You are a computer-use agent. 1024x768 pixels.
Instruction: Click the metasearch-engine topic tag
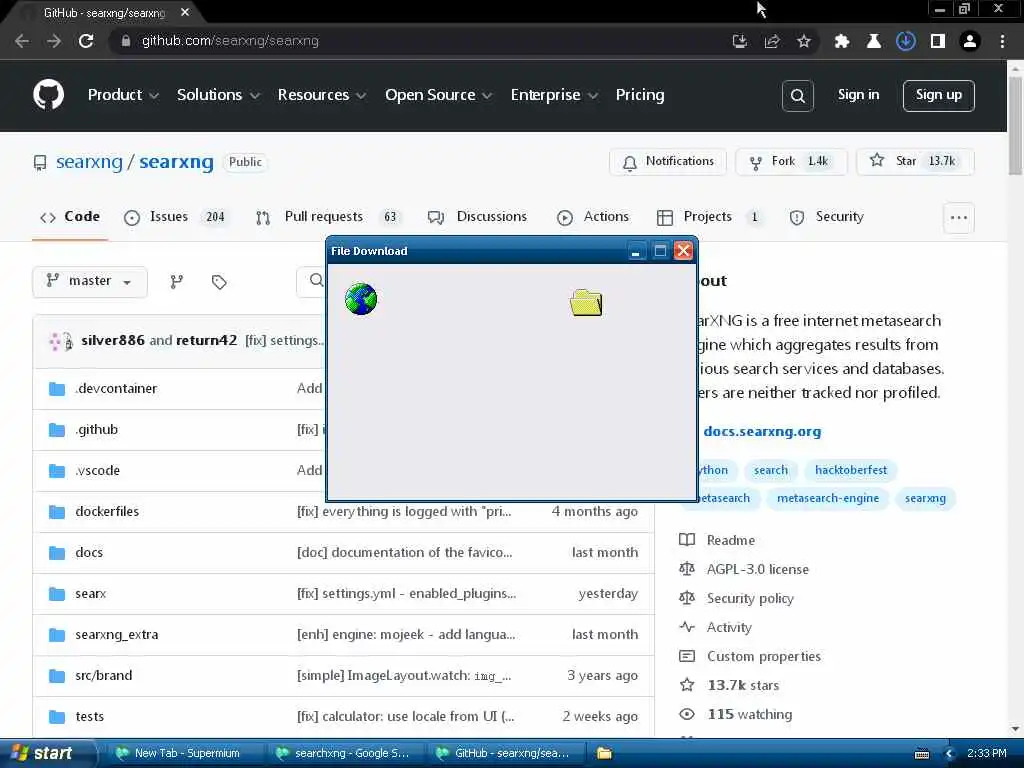click(x=827, y=498)
